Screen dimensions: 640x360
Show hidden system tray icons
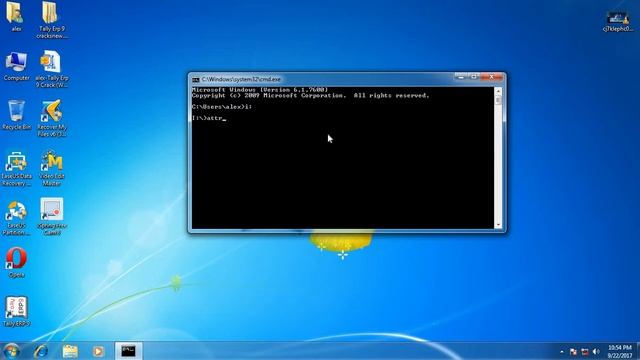(x=562, y=351)
